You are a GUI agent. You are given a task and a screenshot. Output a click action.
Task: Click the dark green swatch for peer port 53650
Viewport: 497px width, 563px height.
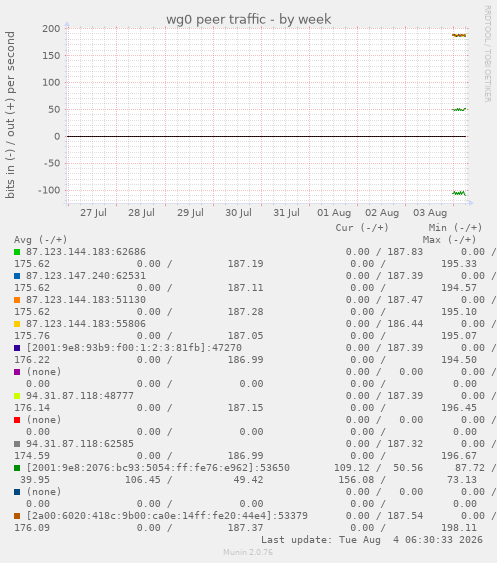(17, 468)
